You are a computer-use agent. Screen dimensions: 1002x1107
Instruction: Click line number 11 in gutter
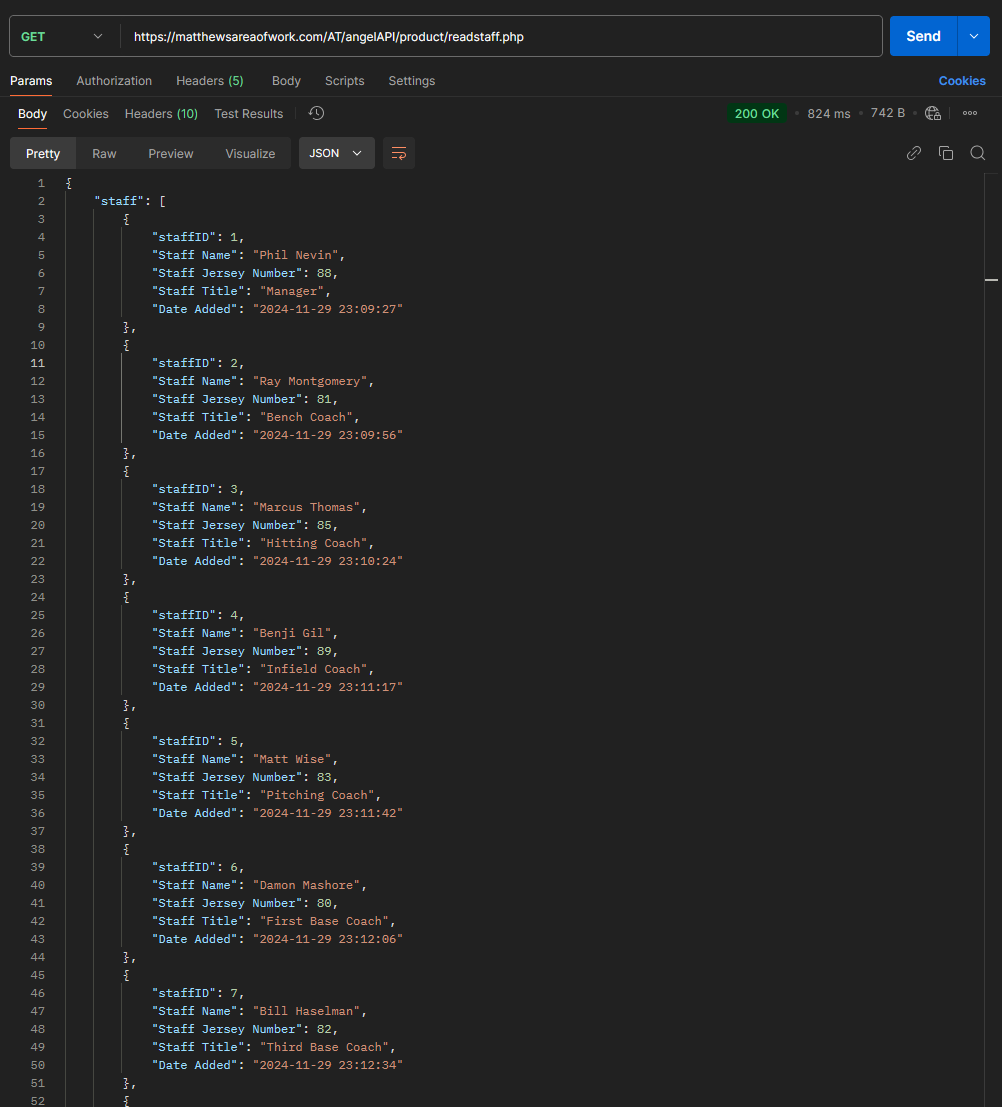37,363
